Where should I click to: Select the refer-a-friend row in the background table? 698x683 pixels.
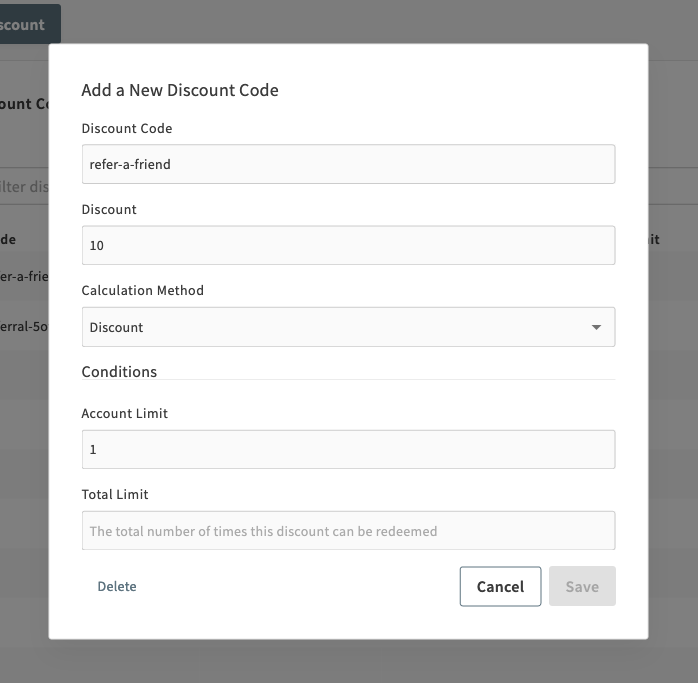[24, 276]
